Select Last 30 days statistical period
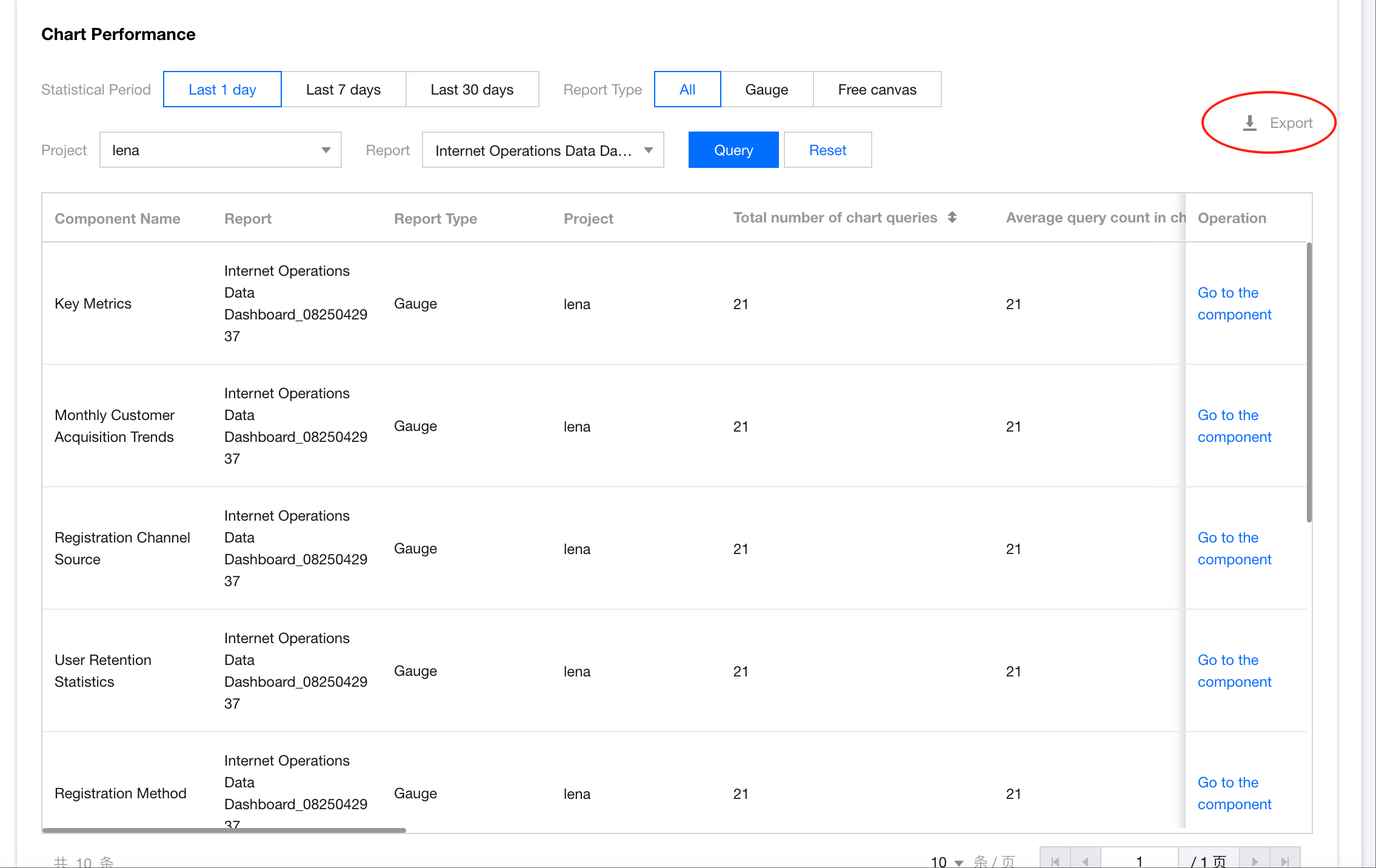1376x868 pixels. pos(472,90)
